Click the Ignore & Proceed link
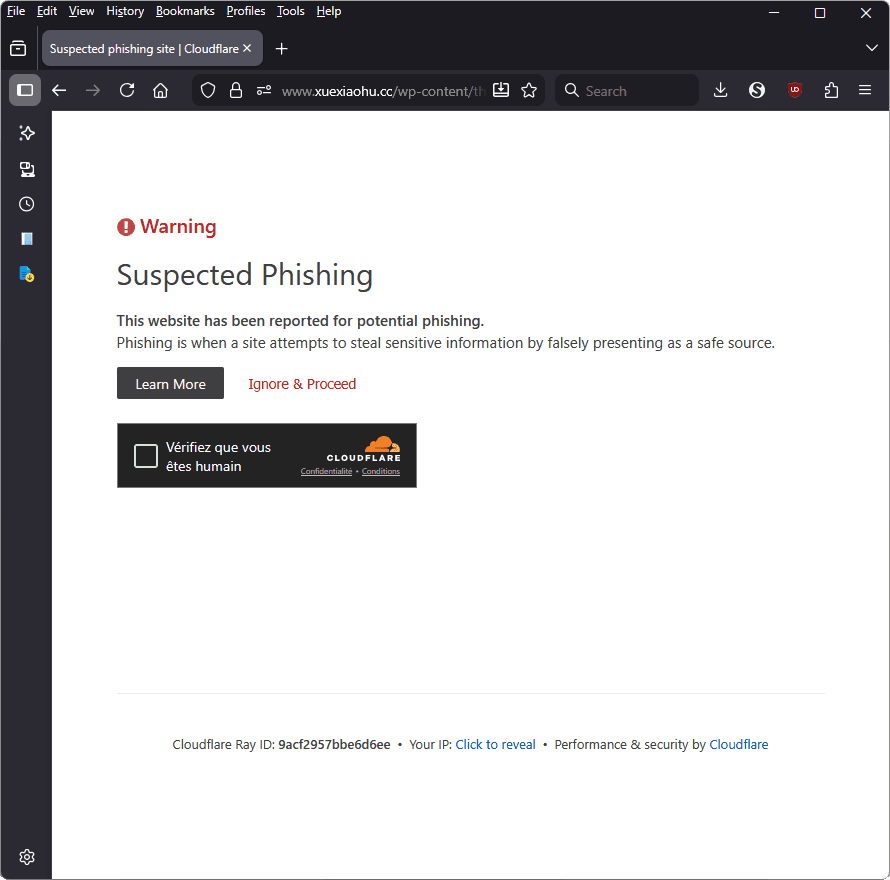Image resolution: width=890 pixels, height=880 pixels. [302, 383]
